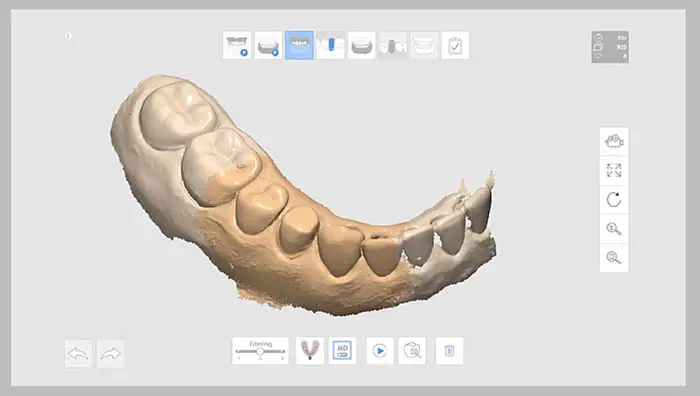Click the Filtering level slider
This screenshot has height=396, width=700.
[x=260, y=351]
